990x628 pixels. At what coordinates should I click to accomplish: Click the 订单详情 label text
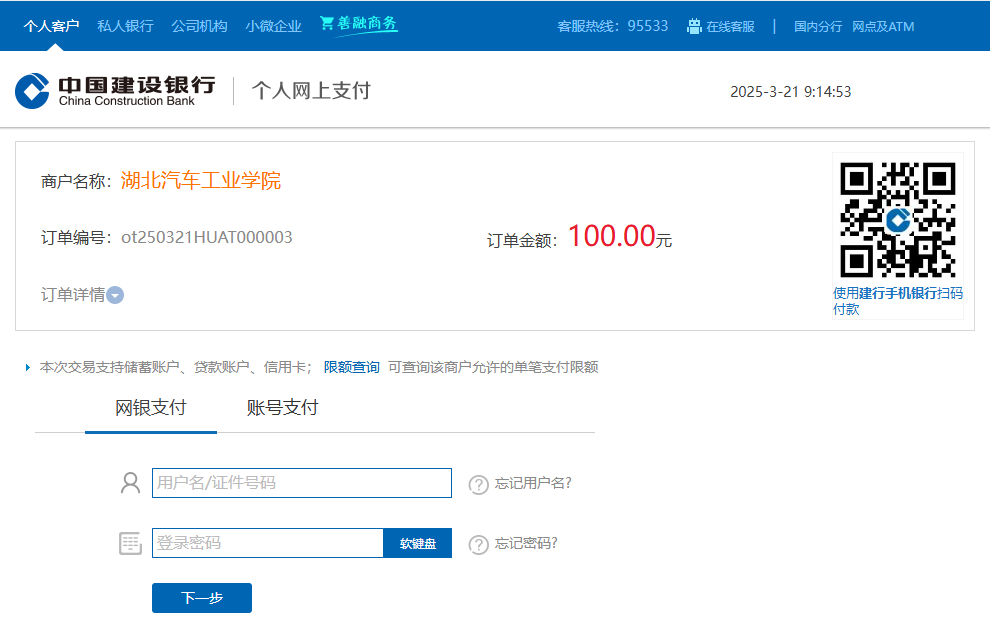tap(73, 295)
